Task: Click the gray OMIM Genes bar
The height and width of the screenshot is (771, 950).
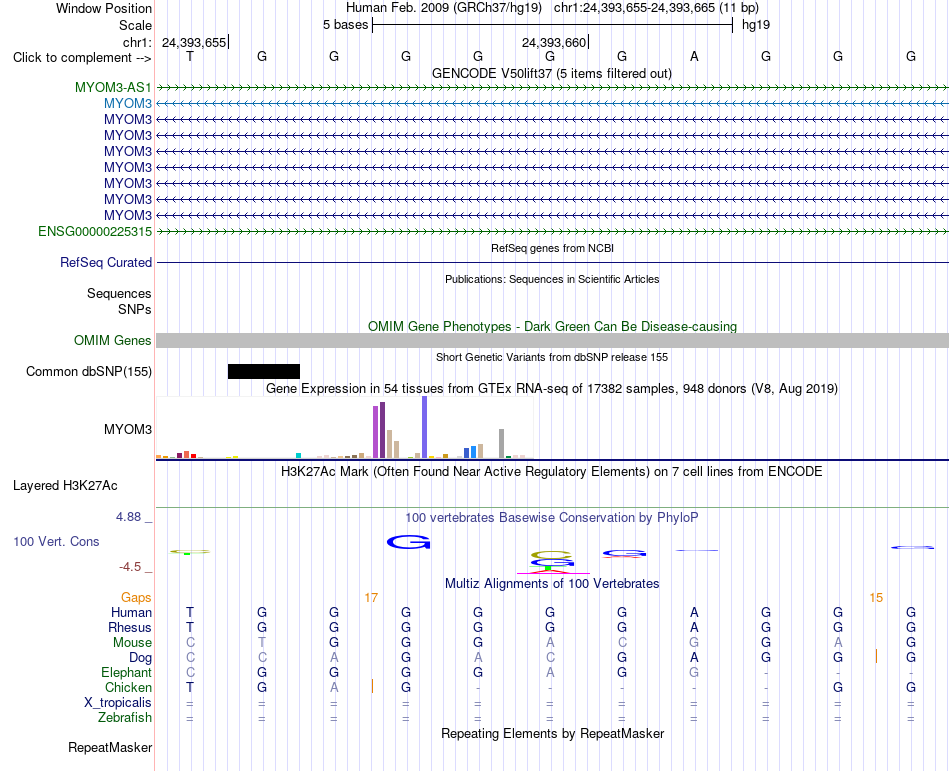Action: point(552,340)
